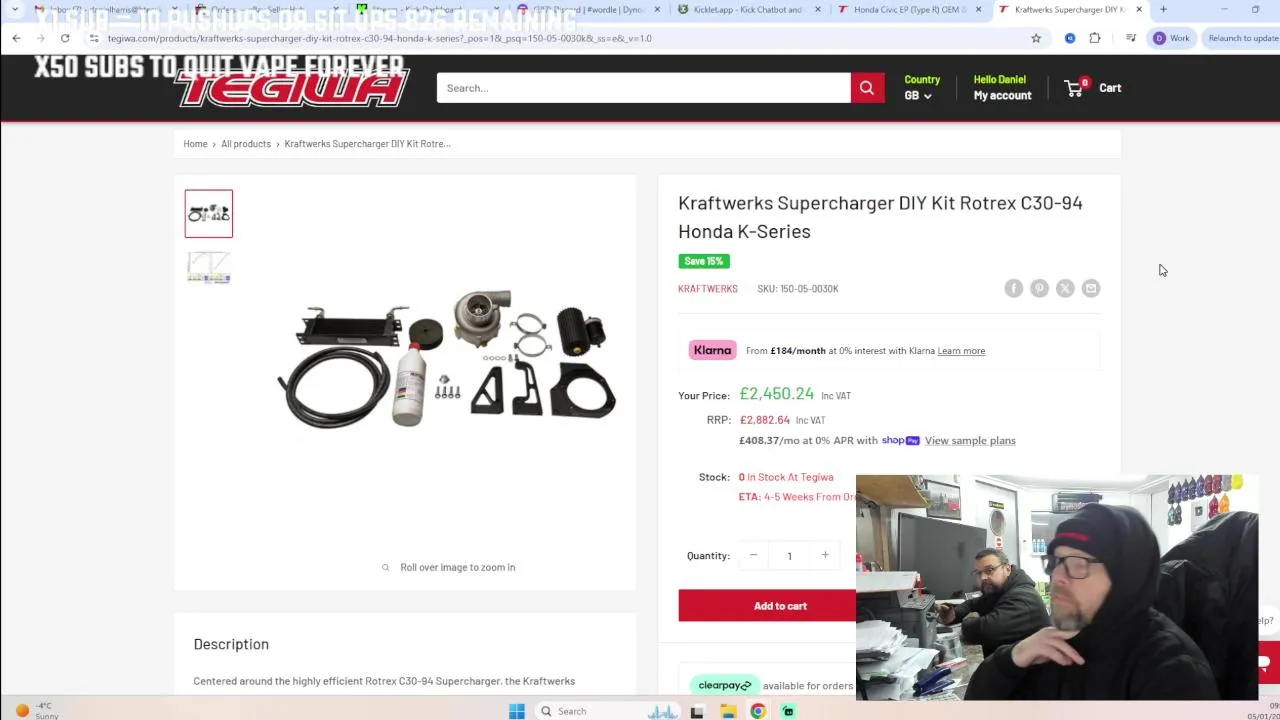Click the browser address bar URL

click(379, 38)
